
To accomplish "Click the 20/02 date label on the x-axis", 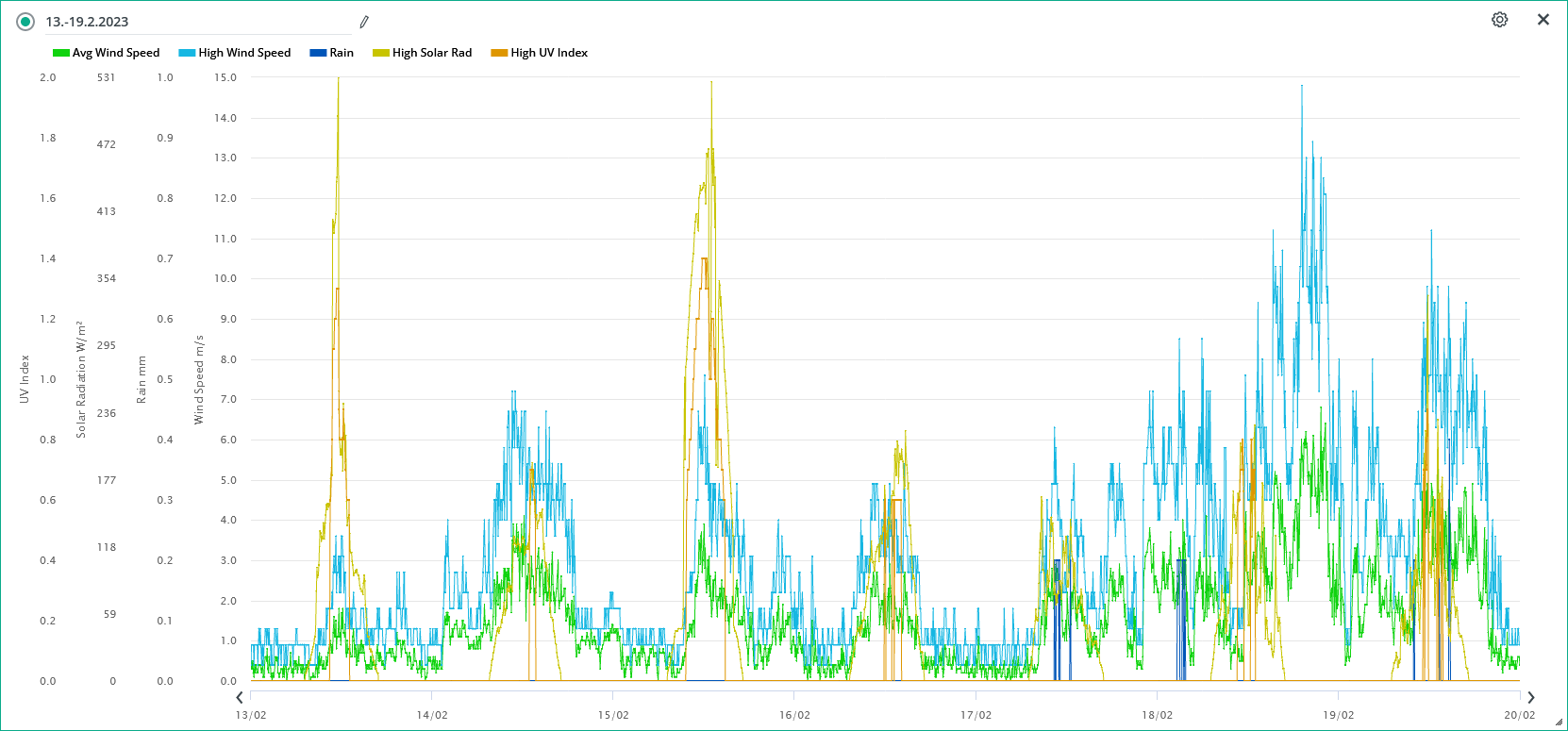I will click(x=1519, y=715).
